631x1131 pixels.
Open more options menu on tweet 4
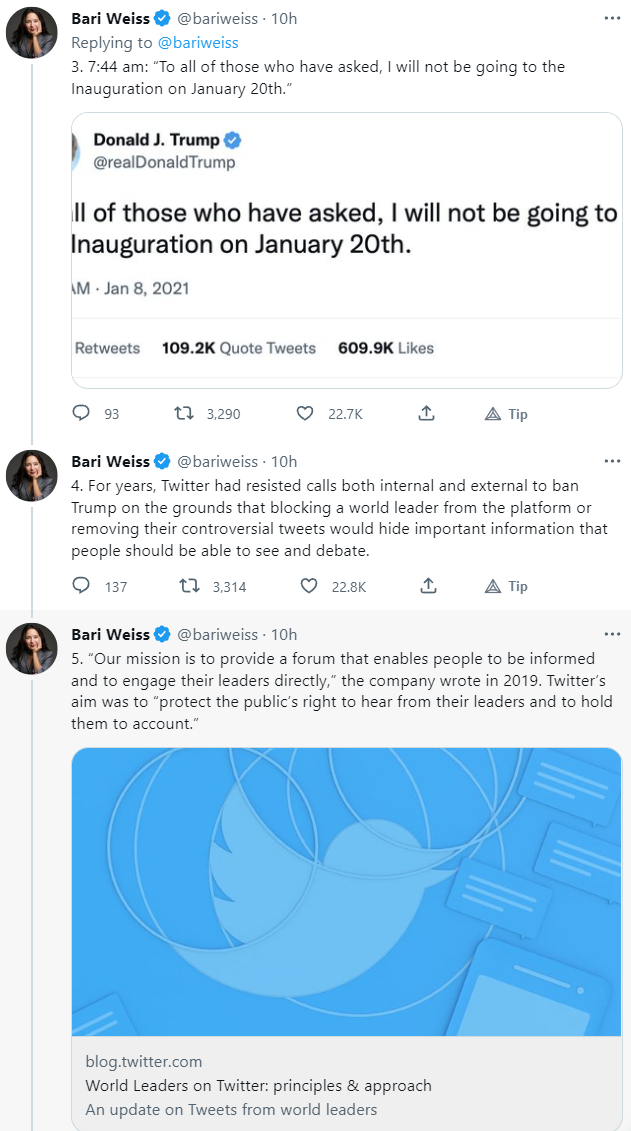pyautogui.click(x=612, y=461)
